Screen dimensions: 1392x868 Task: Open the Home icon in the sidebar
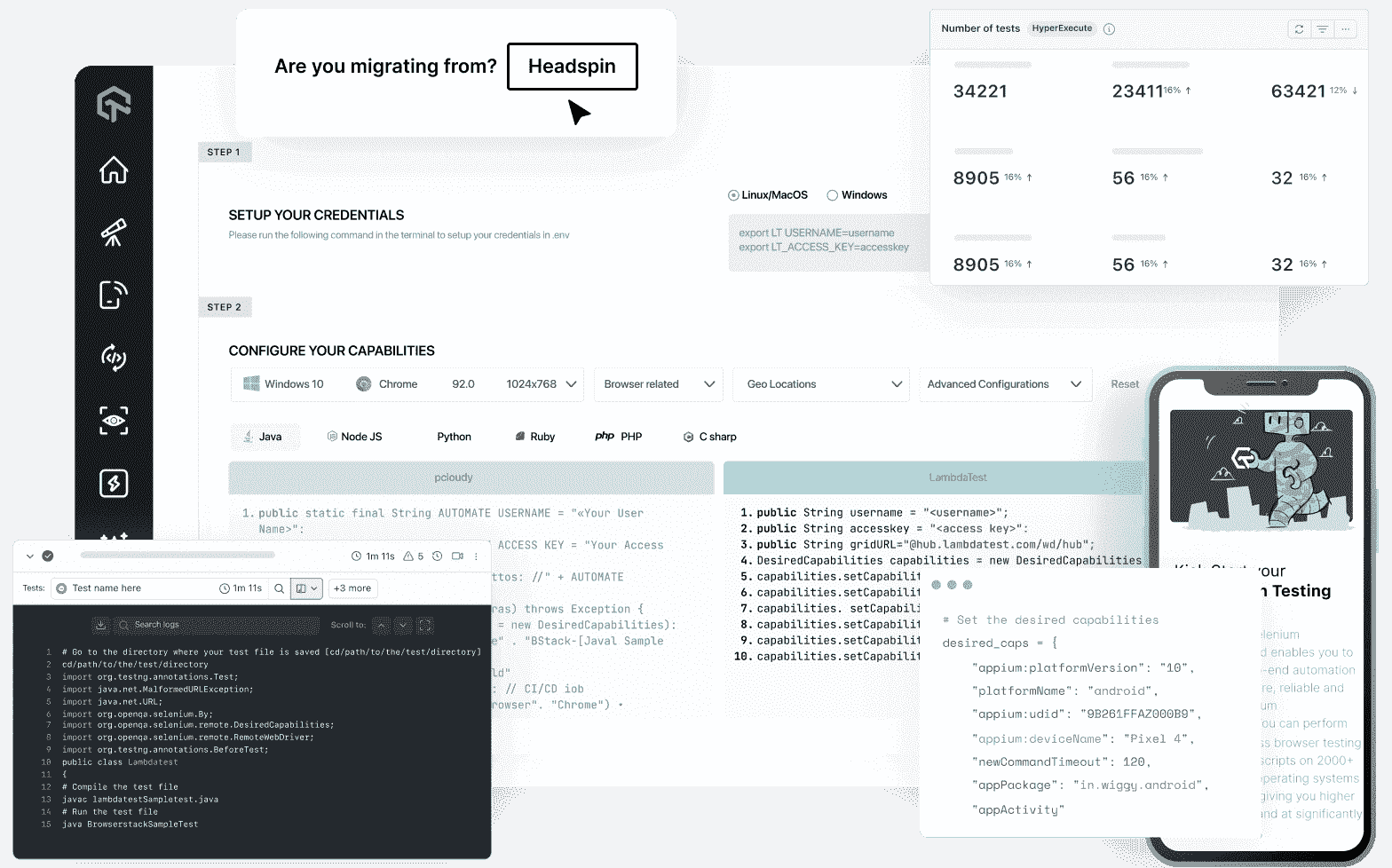114,170
